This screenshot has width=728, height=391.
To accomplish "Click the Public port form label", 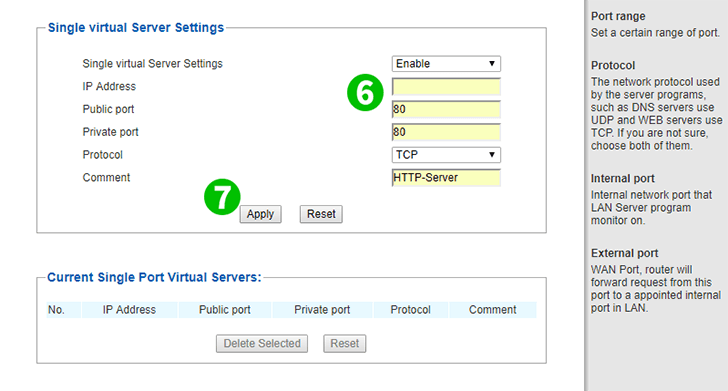I will pyautogui.click(x=108, y=109).
